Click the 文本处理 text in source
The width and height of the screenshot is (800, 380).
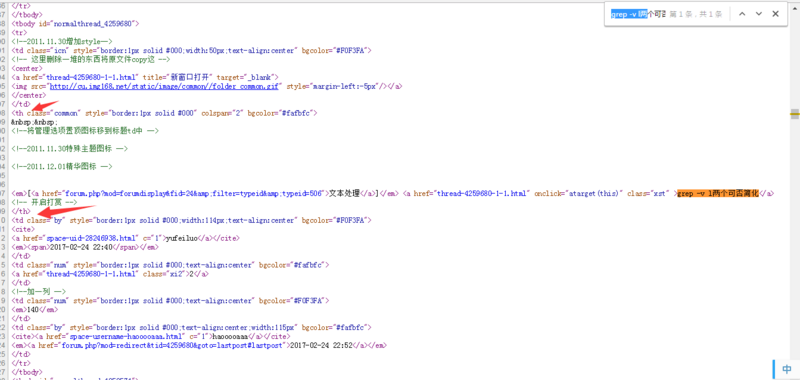point(344,193)
